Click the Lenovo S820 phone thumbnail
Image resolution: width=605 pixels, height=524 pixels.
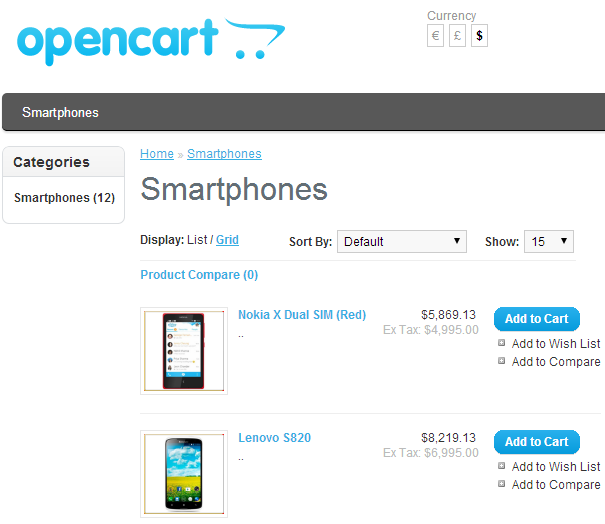click(184, 474)
